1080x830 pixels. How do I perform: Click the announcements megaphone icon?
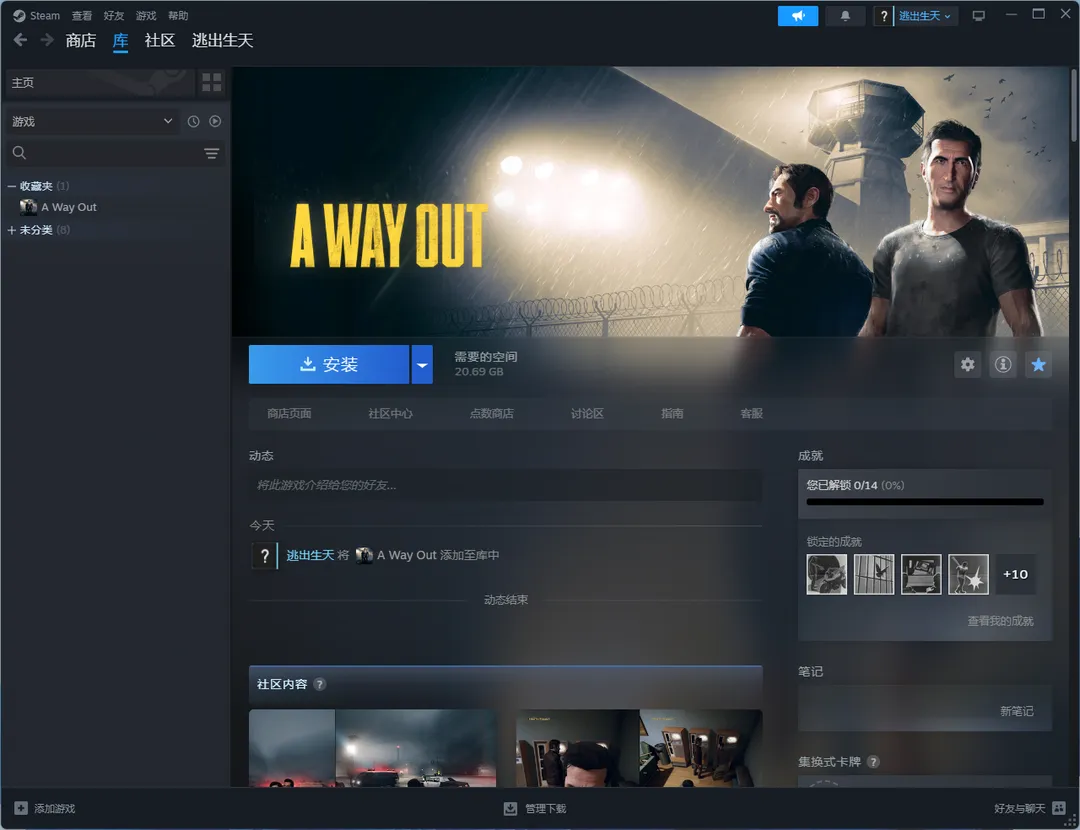tap(797, 16)
